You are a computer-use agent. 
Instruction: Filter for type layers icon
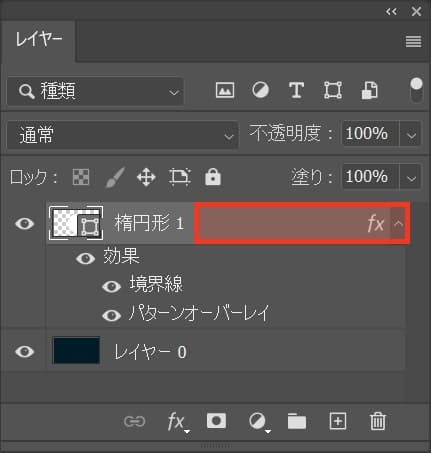tap(296, 90)
